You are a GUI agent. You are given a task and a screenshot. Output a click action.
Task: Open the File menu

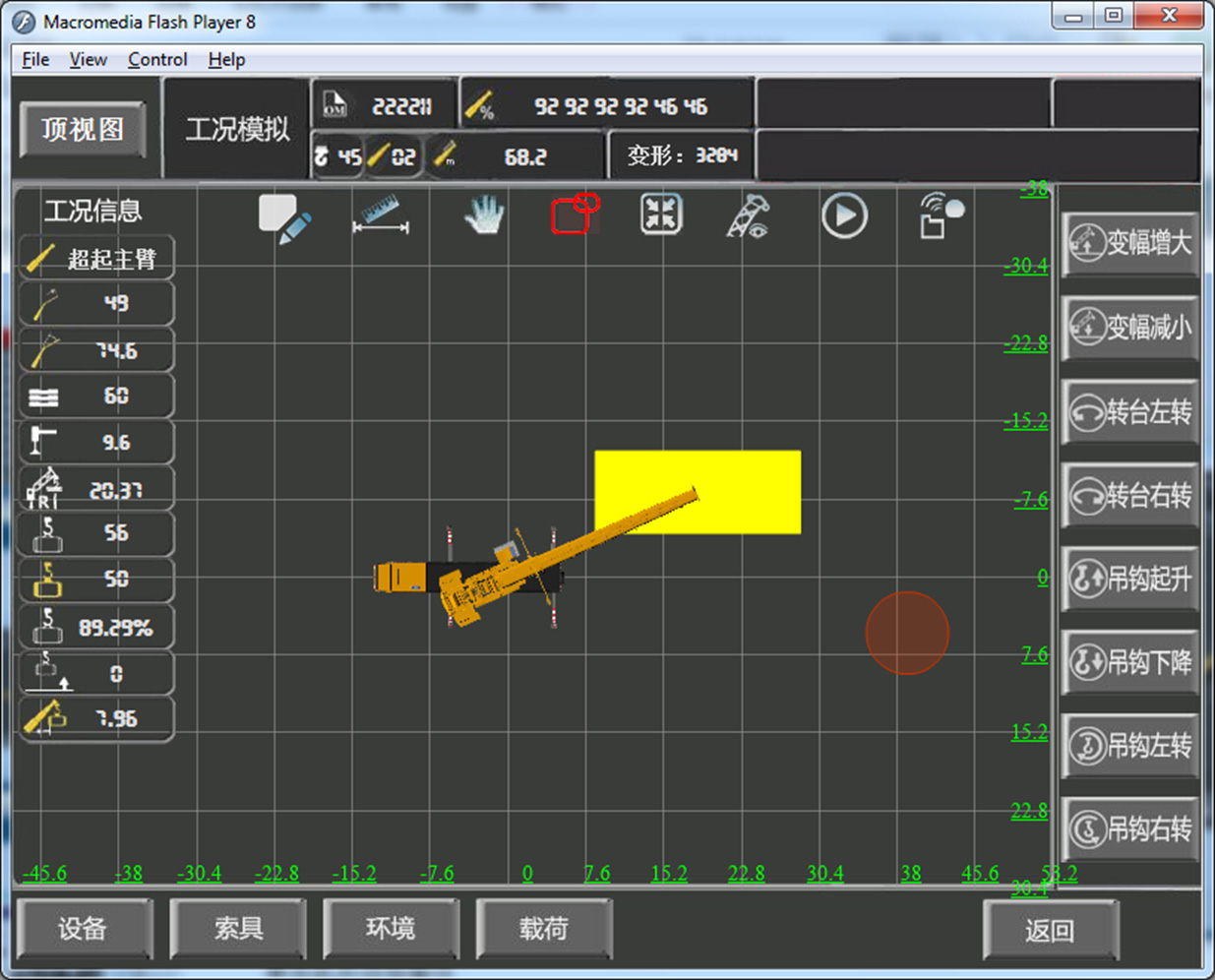(35, 60)
